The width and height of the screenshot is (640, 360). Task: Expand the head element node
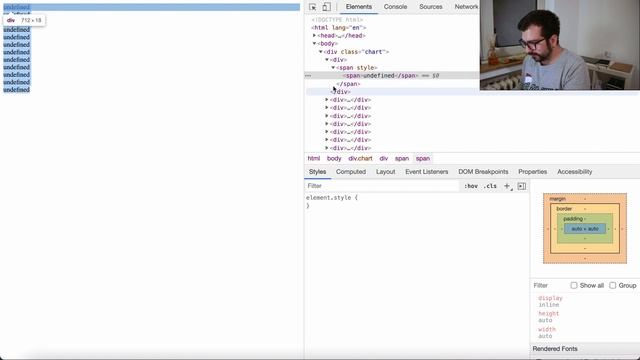coord(314,36)
